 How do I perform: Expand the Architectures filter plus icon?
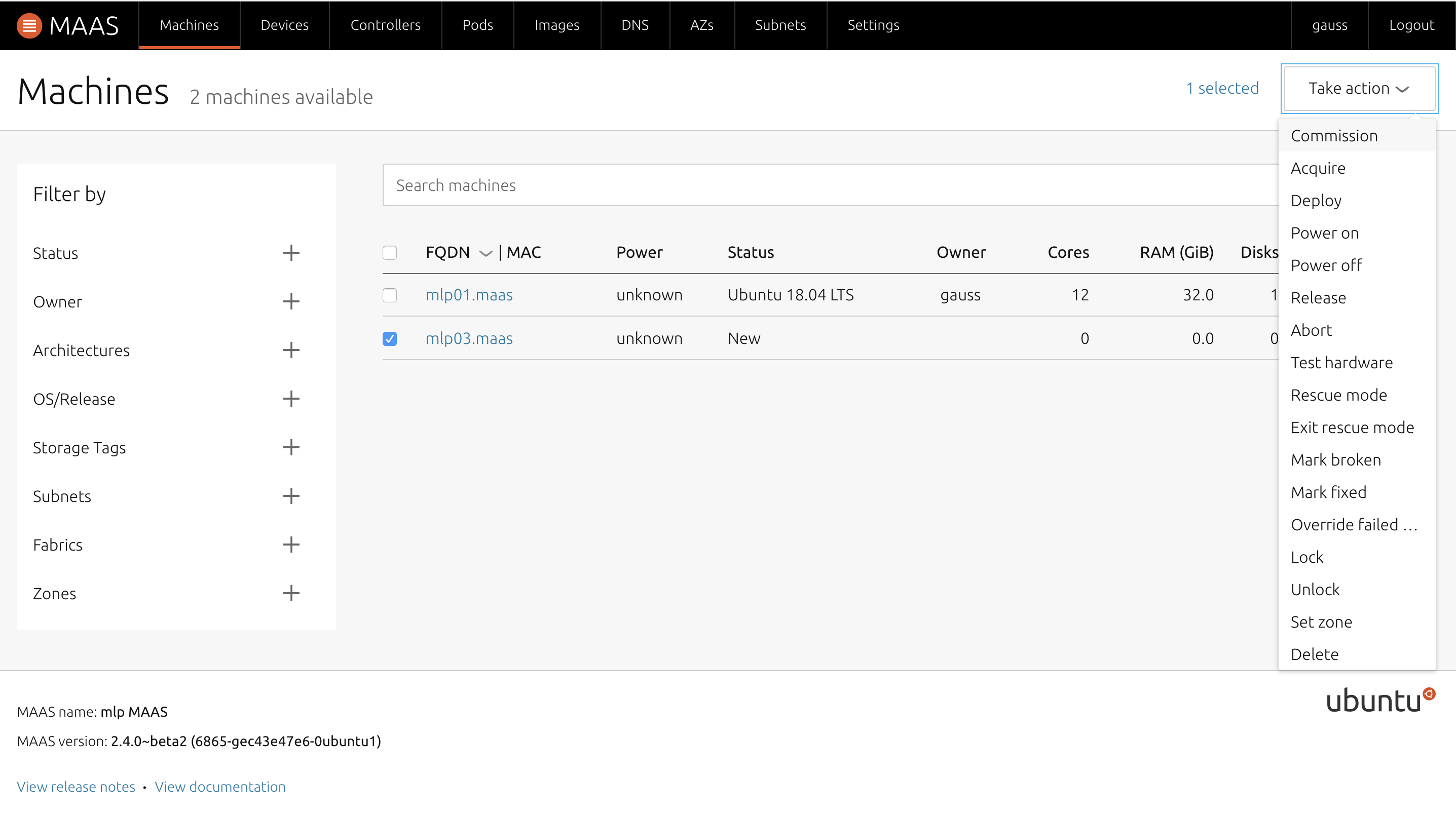(x=291, y=350)
